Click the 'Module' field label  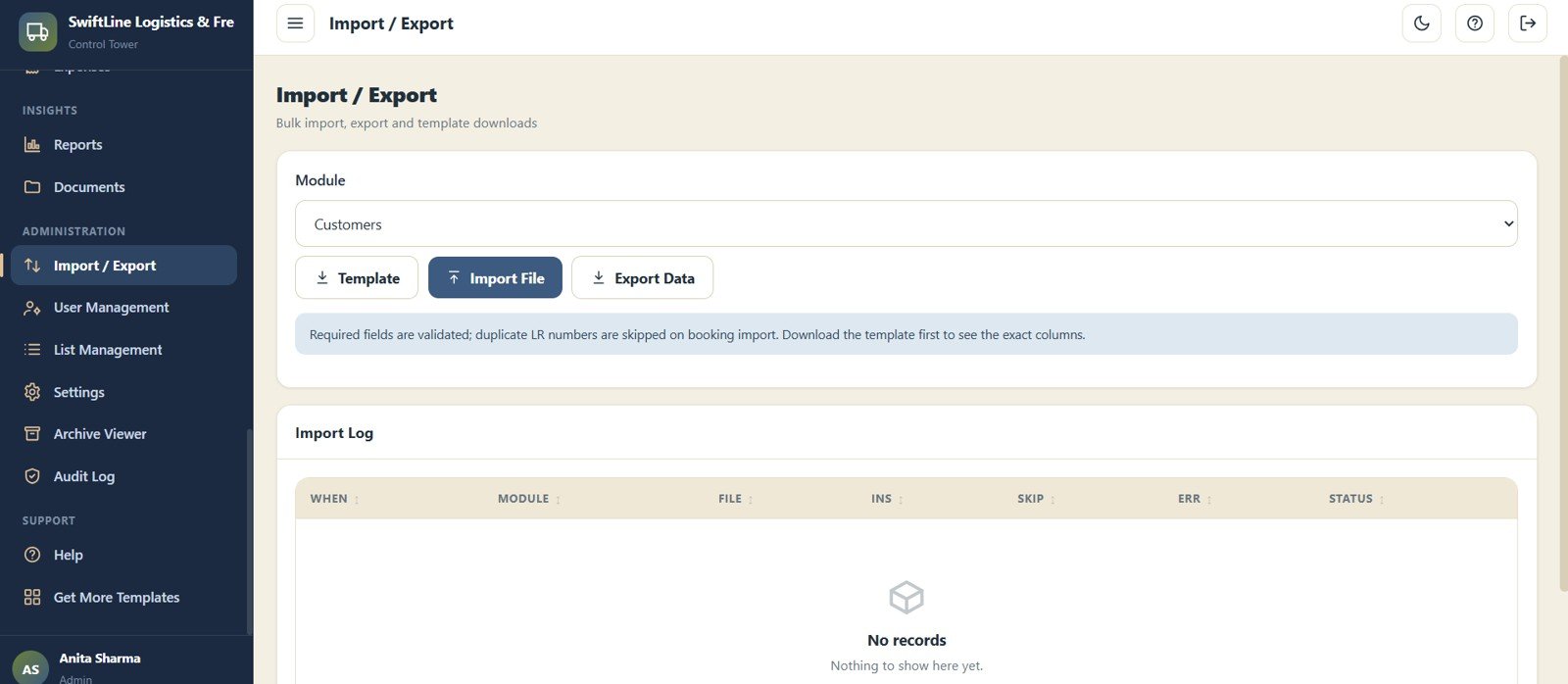click(320, 180)
